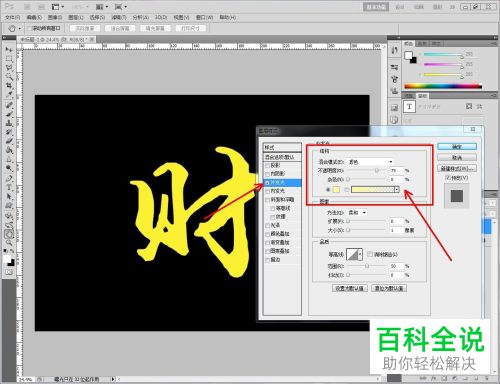The image size is (500, 384).
Task: Open the 文件(F) File menu
Action: 12,17
